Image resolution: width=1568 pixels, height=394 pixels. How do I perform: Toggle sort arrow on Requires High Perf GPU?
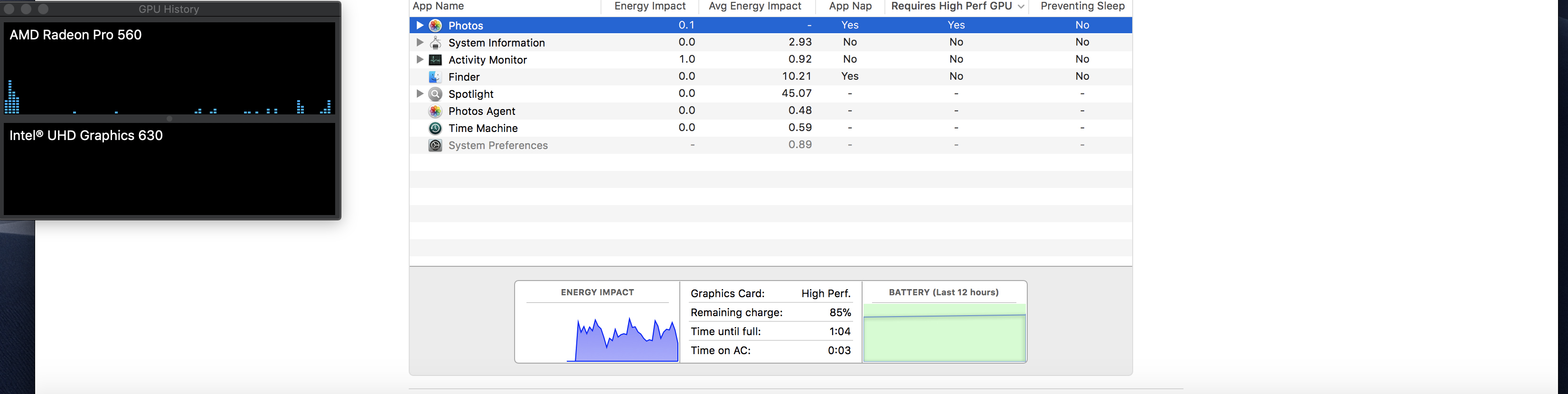pyautogui.click(x=1021, y=6)
